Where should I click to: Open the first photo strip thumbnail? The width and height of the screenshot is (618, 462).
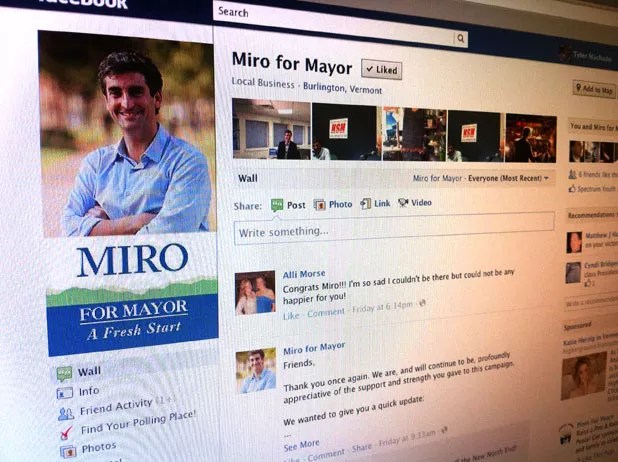pos(272,129)
